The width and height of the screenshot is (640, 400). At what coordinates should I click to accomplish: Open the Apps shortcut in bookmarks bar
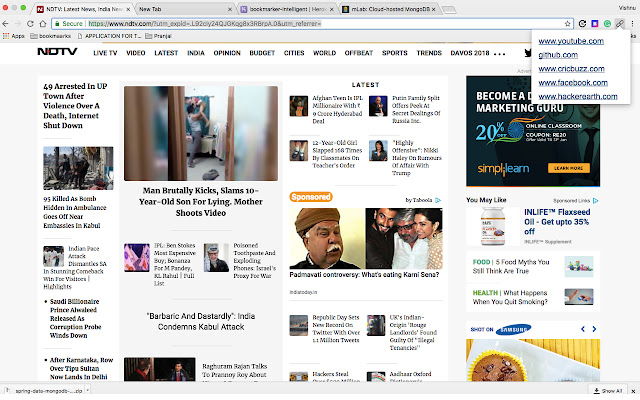(x=12, y=35)
